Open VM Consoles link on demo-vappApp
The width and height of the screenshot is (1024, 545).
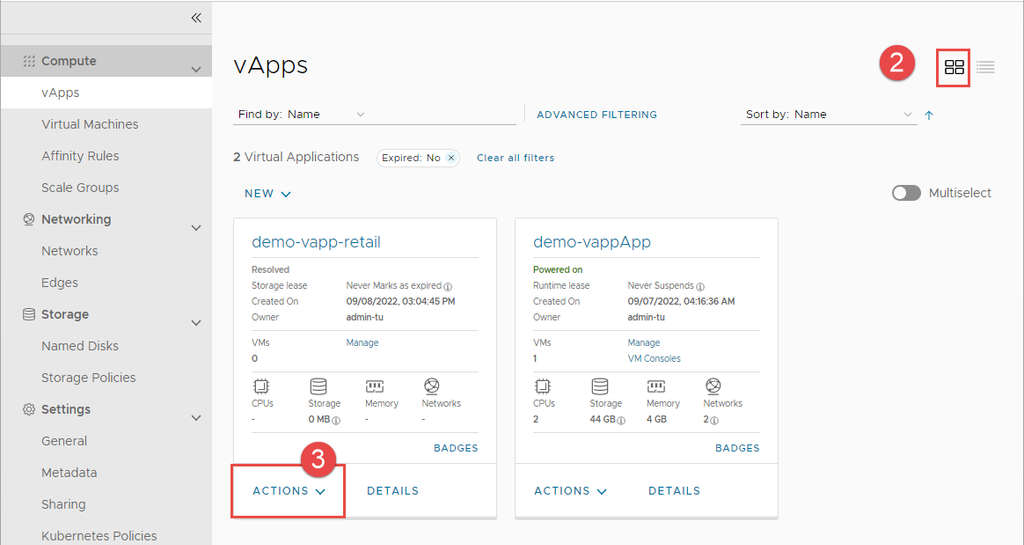(x=654, y=358)
